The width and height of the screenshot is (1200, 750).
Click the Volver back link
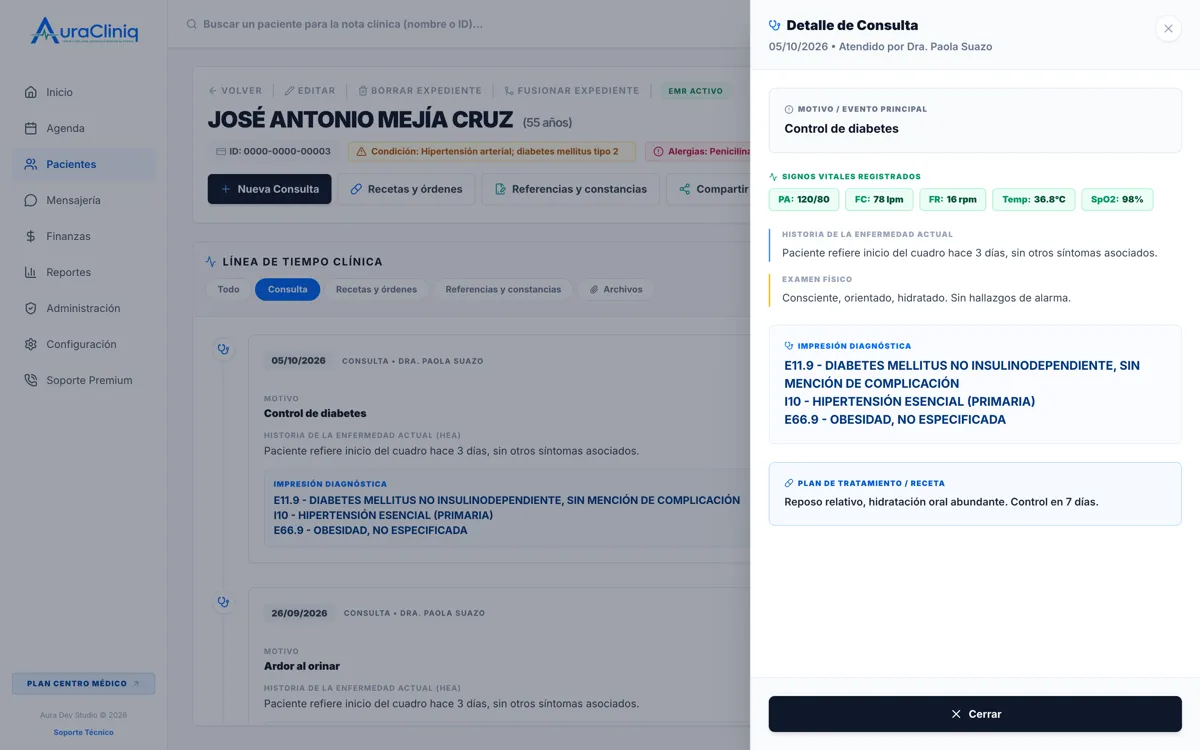click(x=235, y=91)
